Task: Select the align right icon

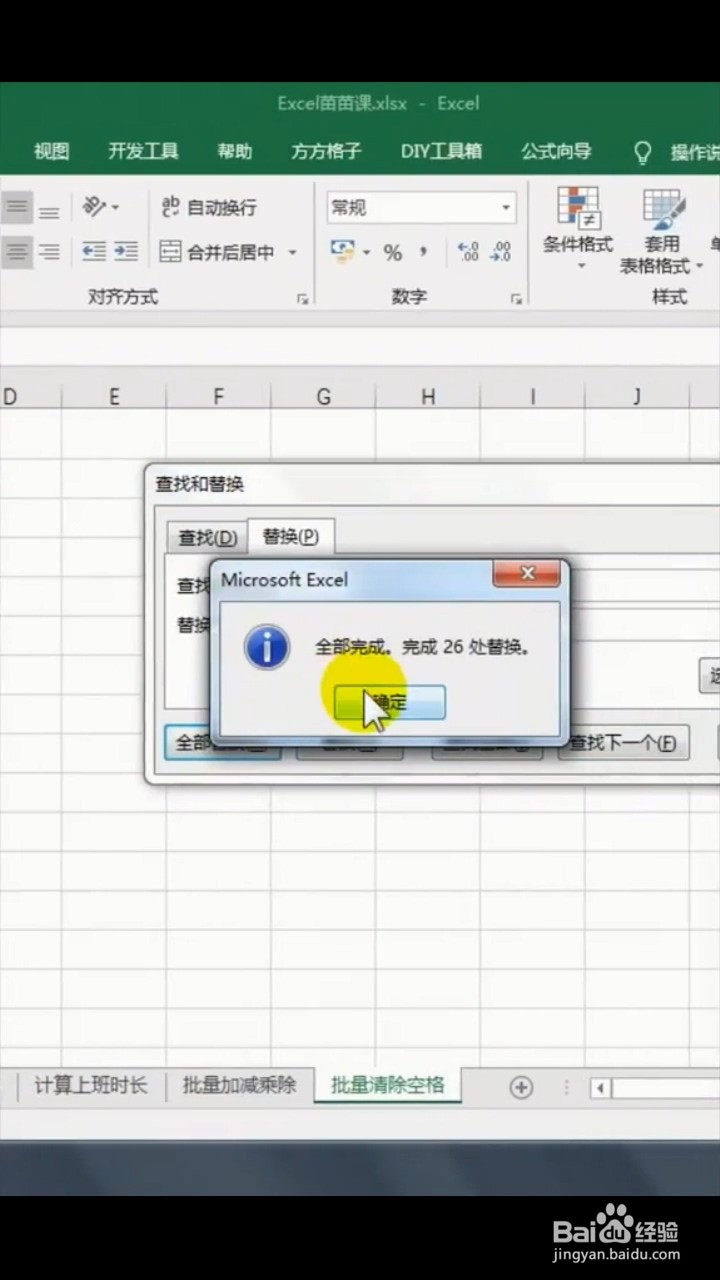Action: pyautogui.click(x=49, y=252)
